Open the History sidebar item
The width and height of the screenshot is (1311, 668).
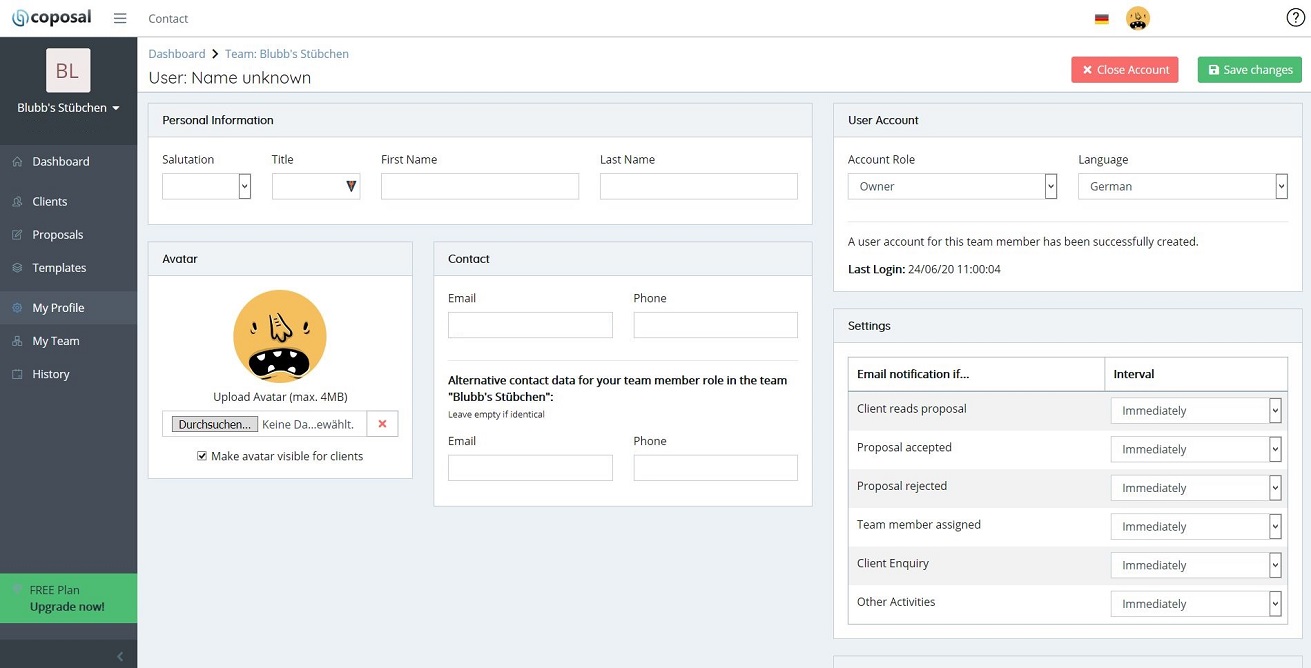click(x=51, y=374)
